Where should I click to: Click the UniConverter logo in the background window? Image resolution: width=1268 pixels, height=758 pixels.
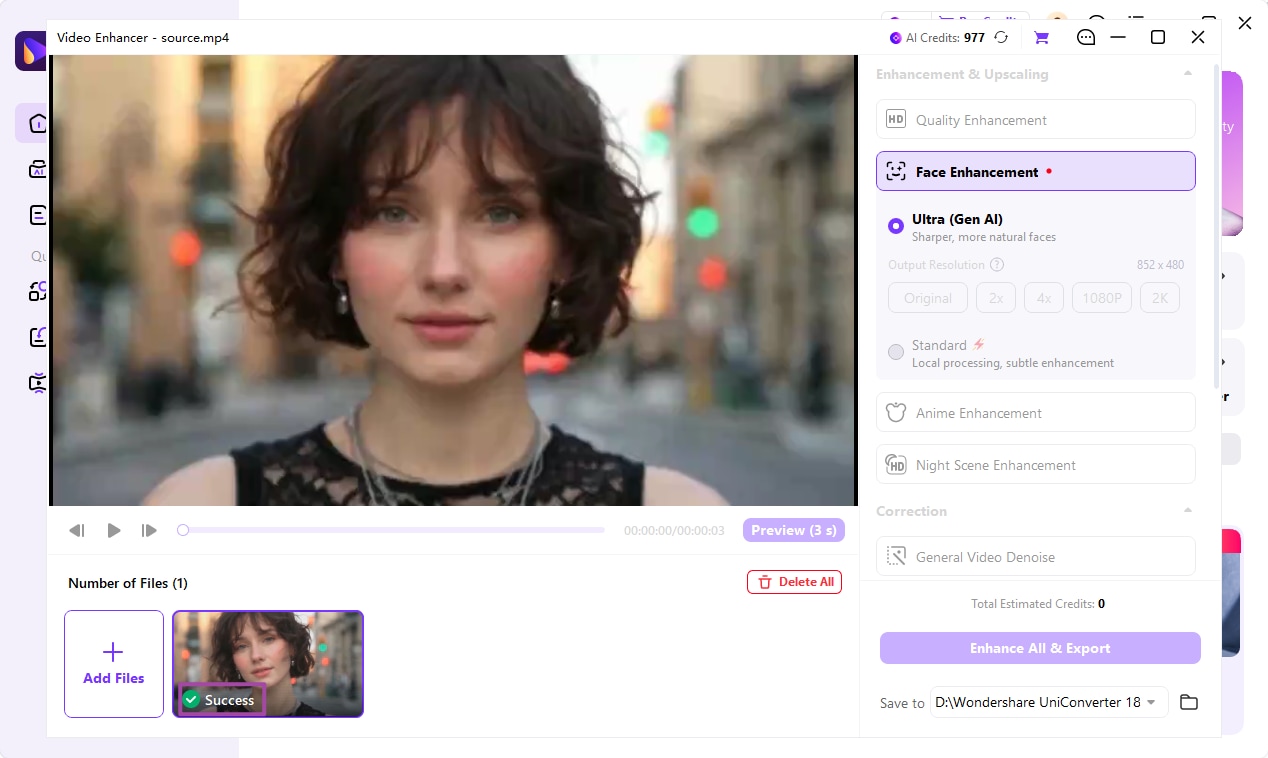coord(30,50)
